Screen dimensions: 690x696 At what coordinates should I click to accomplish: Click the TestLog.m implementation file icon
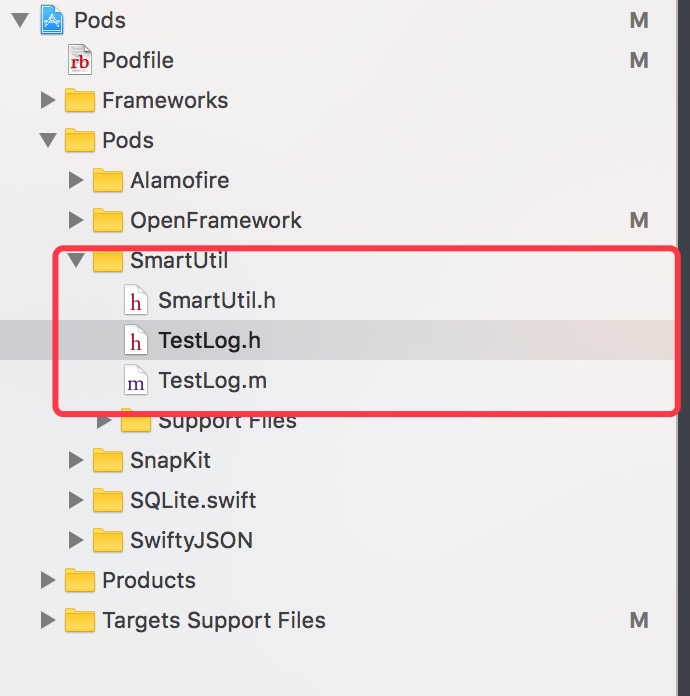tap(135, 380)
